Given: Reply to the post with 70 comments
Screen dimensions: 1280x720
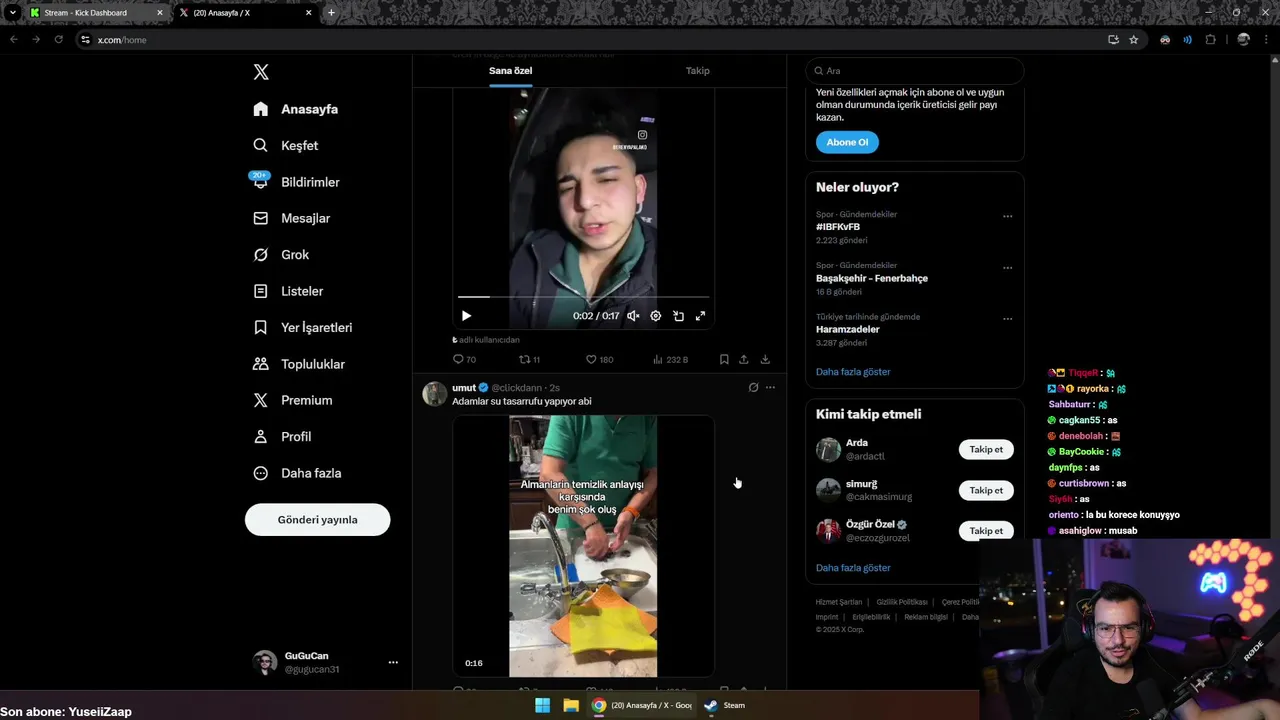Looking at the screenshot, I should 464,359.
